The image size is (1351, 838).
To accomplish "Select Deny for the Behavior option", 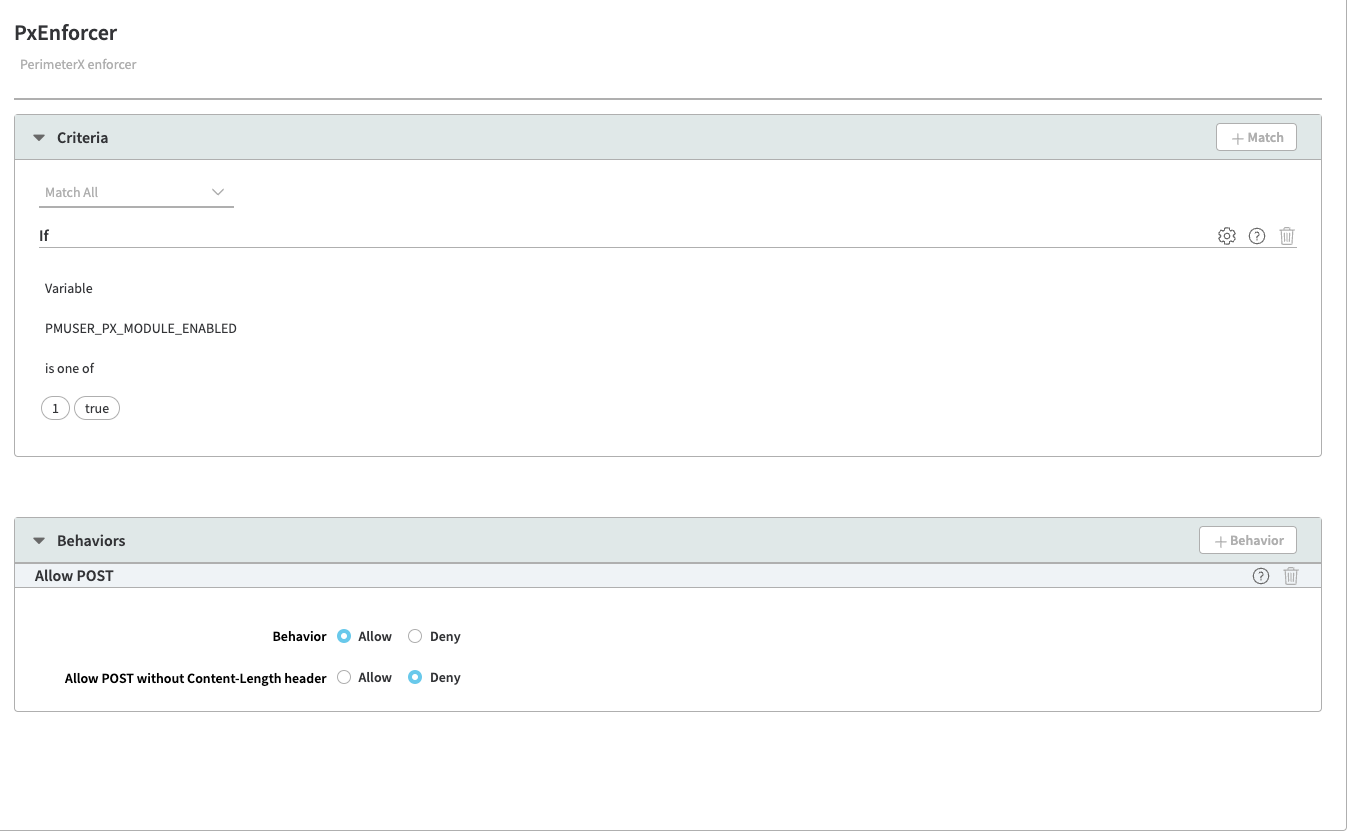I will (x=415, y=636).
